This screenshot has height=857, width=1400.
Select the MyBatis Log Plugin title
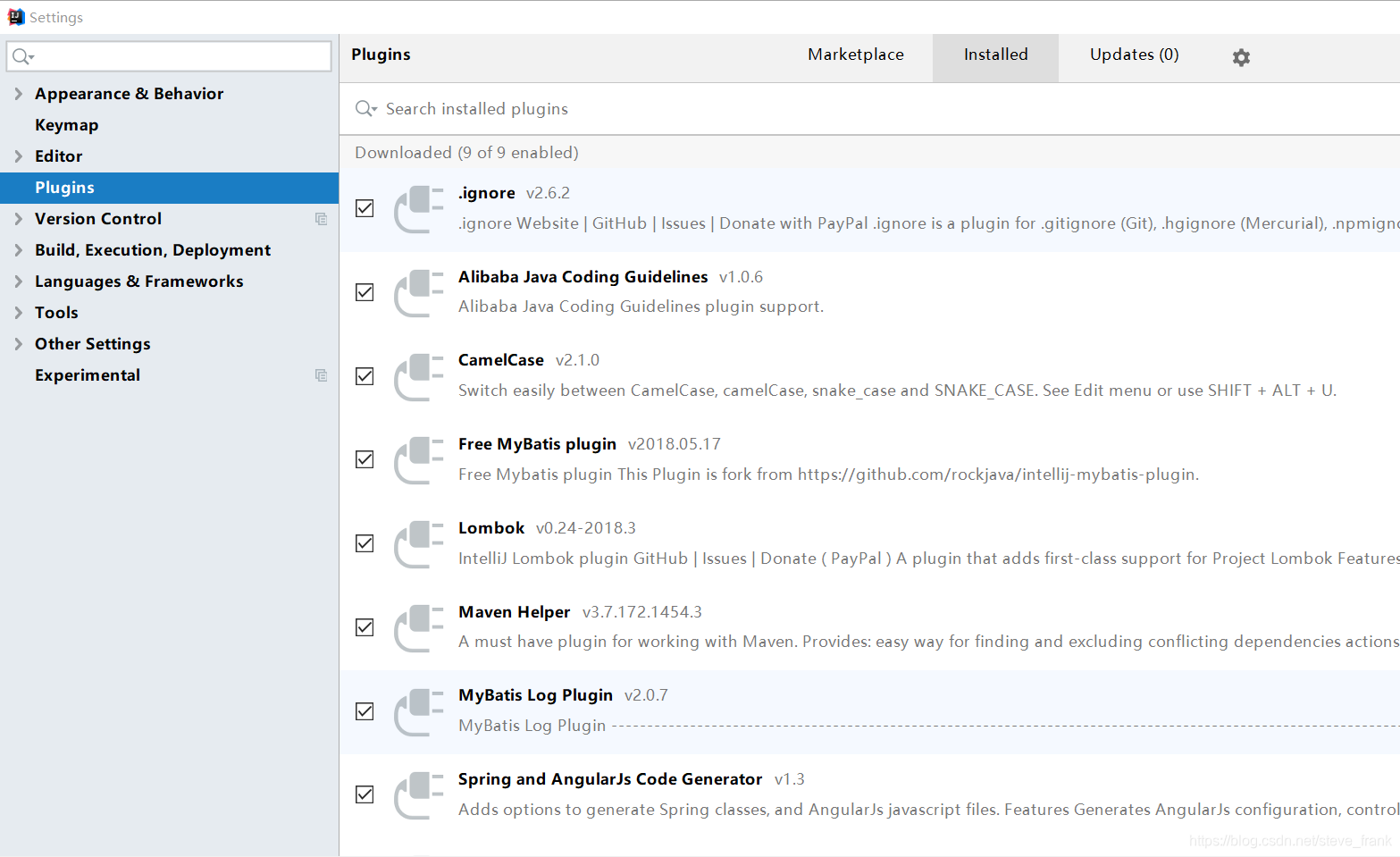(x=535, y=695)
